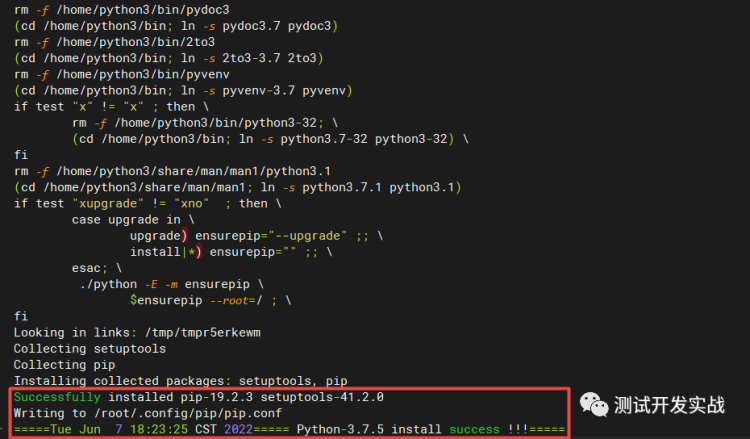Click the line 'upgrade) ensurepip="--upgrade" ;; \'
This screenshot has height=439, width=750.
[x=256, y=236]
